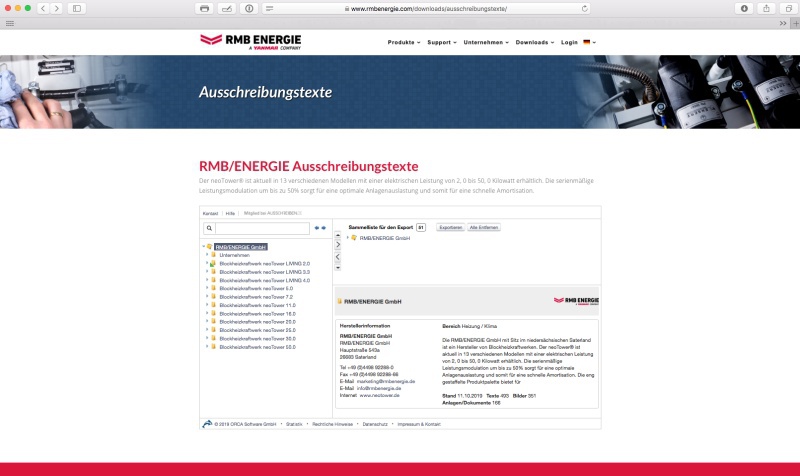800x476 pixels.
Task: Open the Support menu
Action: coord(442,42)
